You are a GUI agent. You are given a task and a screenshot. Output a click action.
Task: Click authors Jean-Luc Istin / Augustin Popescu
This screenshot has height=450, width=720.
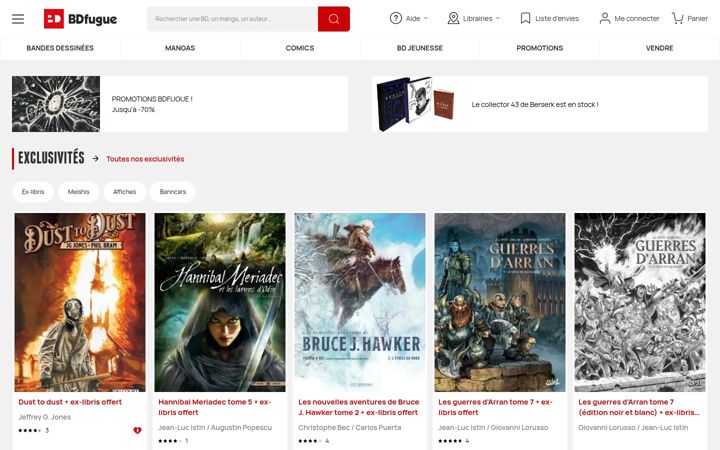[x=215, y=428]
